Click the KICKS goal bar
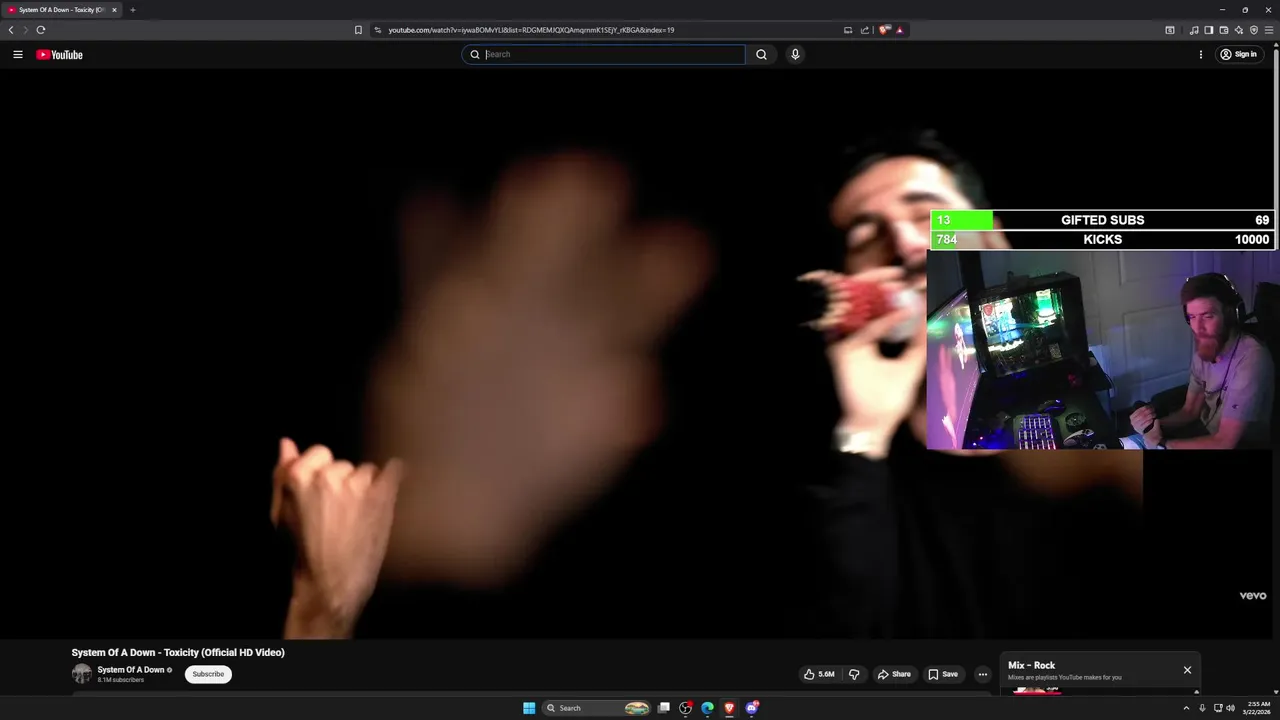The width and height of the screenshot is (1280, 720). point(1102,240)
